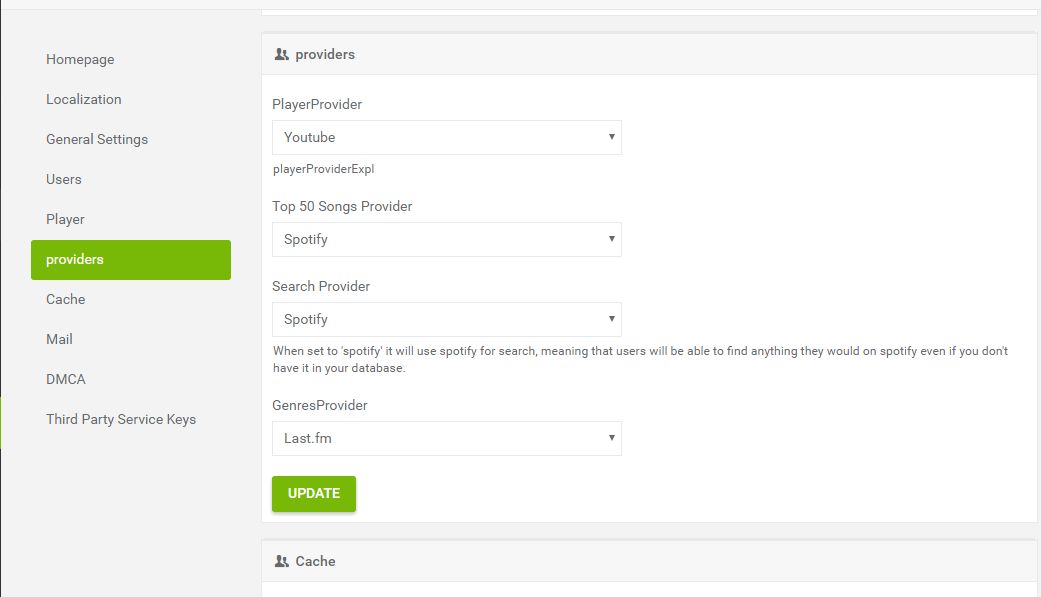Open Localization in the sidebar

[x=83, y=99]
